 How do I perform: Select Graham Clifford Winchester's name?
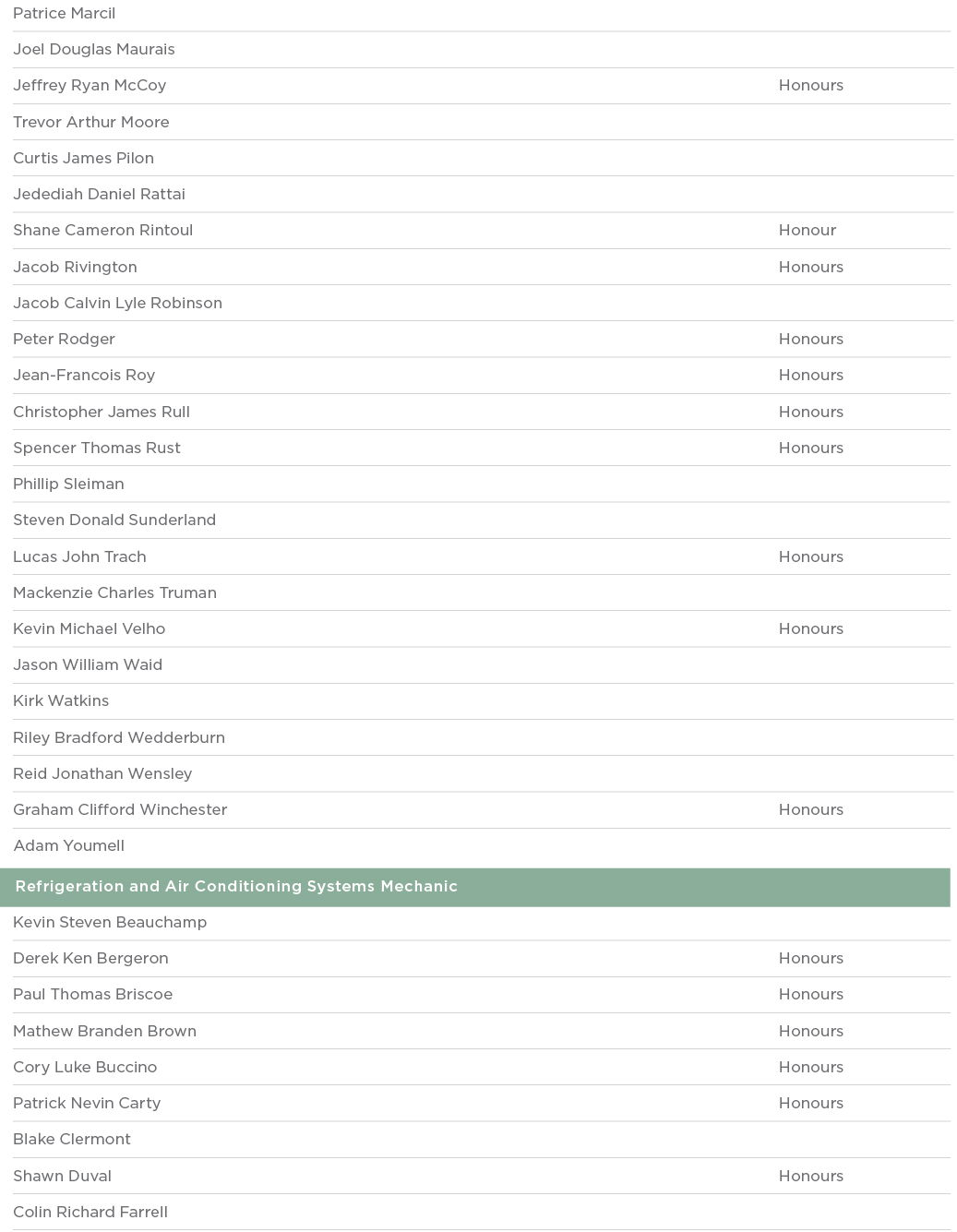pos(120,810)
